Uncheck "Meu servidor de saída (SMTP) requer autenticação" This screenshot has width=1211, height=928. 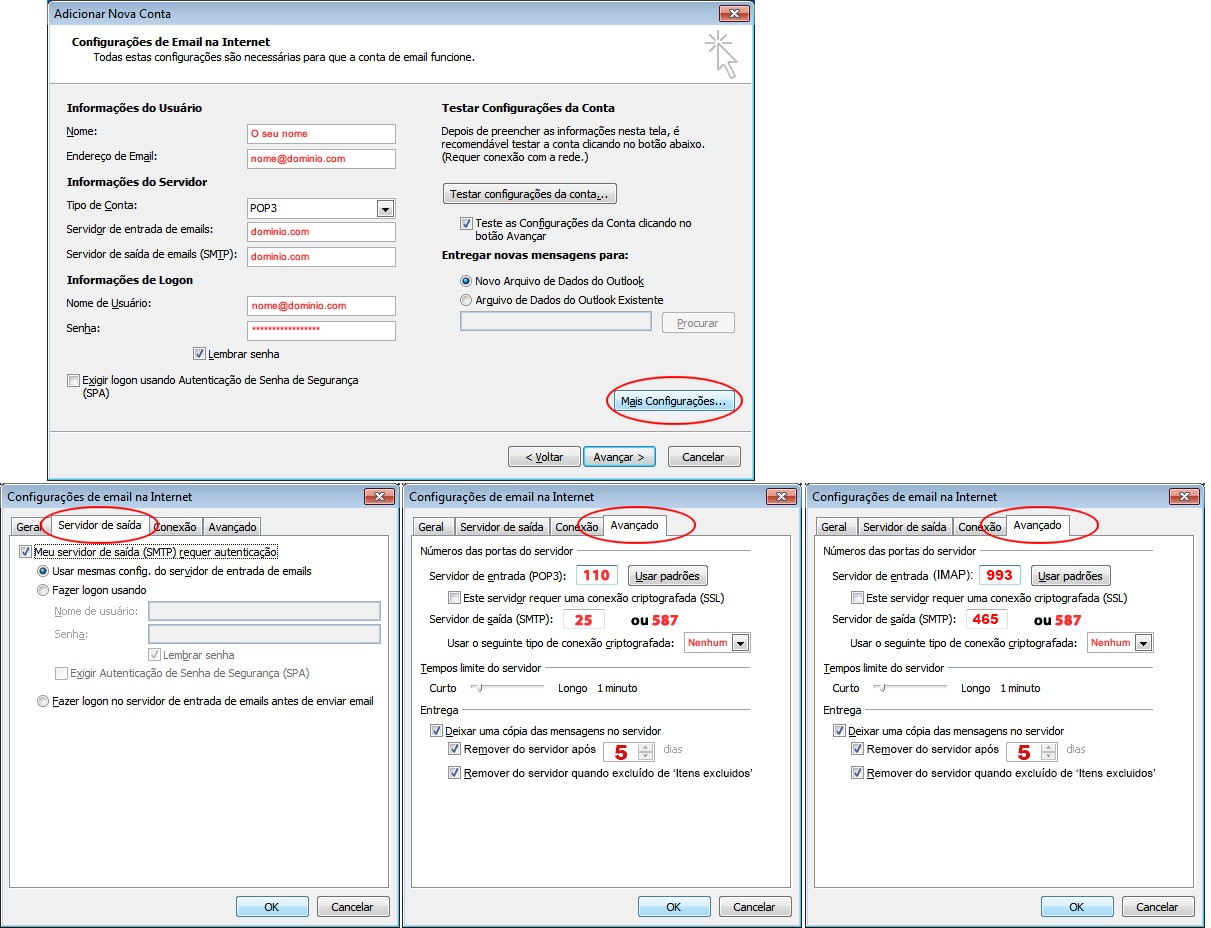pos(25,552)
